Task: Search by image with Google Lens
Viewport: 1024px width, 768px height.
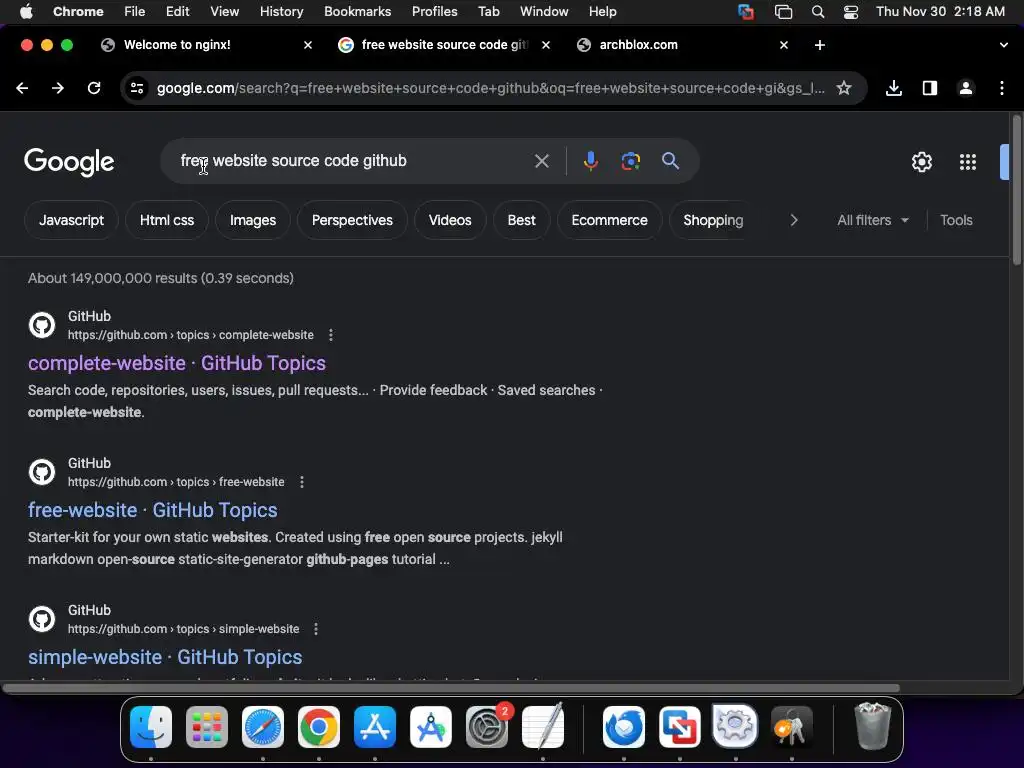Action: pyautogui.click(x=630, y=161)
